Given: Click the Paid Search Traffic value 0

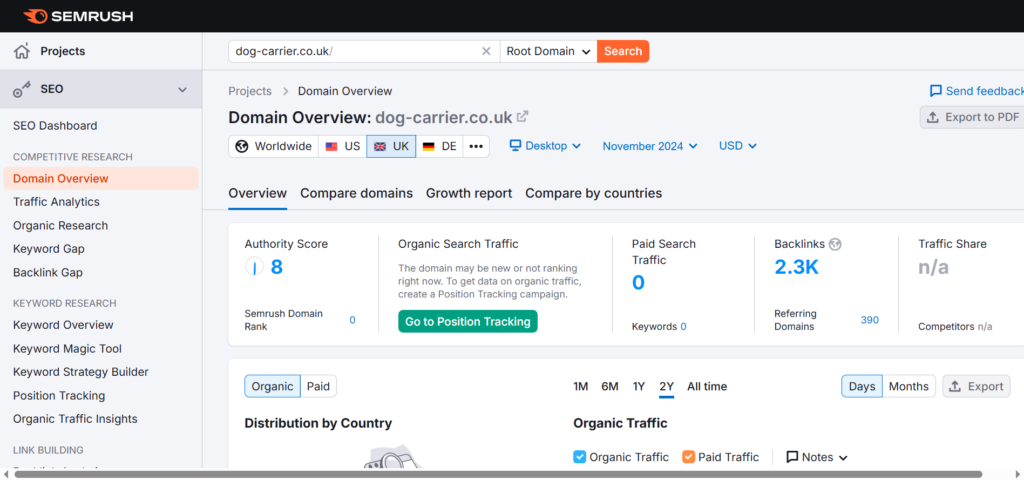Looking at the screenshot, I should click(638, 283).
